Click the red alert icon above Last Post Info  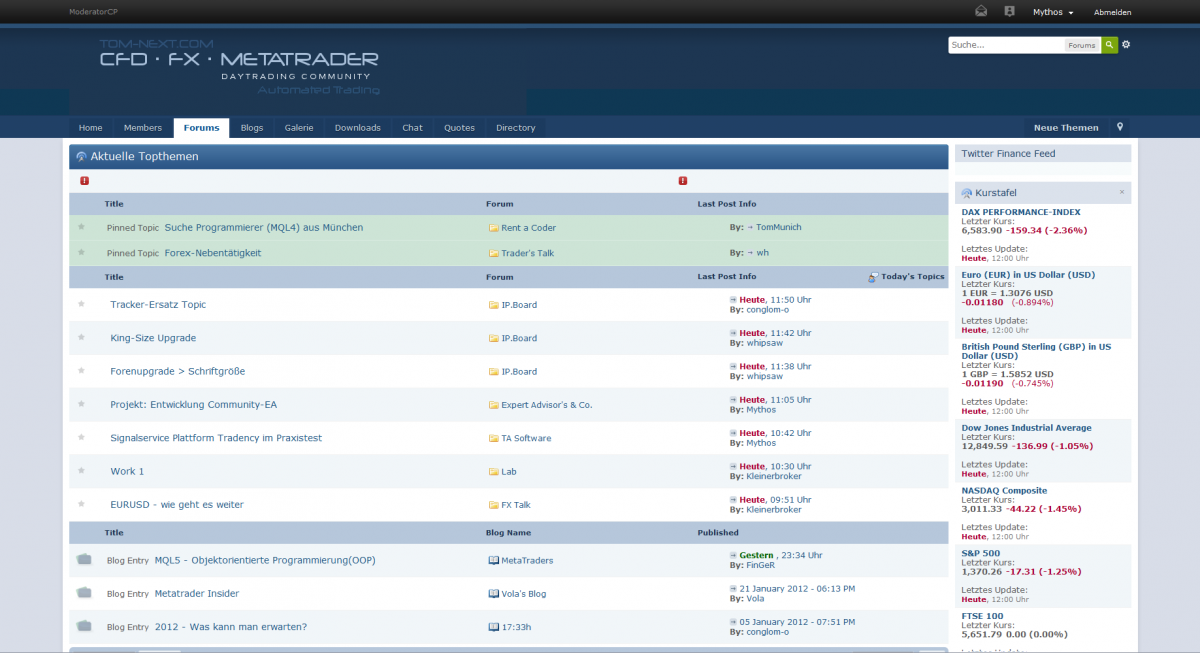[683, 181]
